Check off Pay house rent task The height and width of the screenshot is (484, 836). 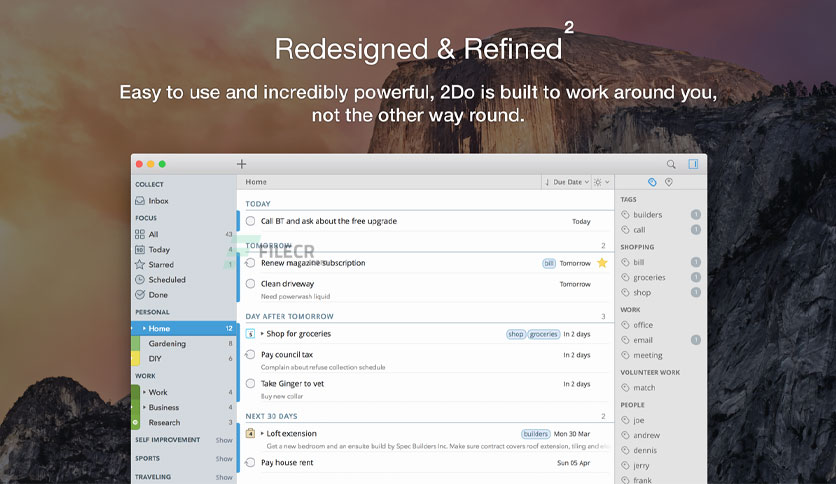[250, 463]
